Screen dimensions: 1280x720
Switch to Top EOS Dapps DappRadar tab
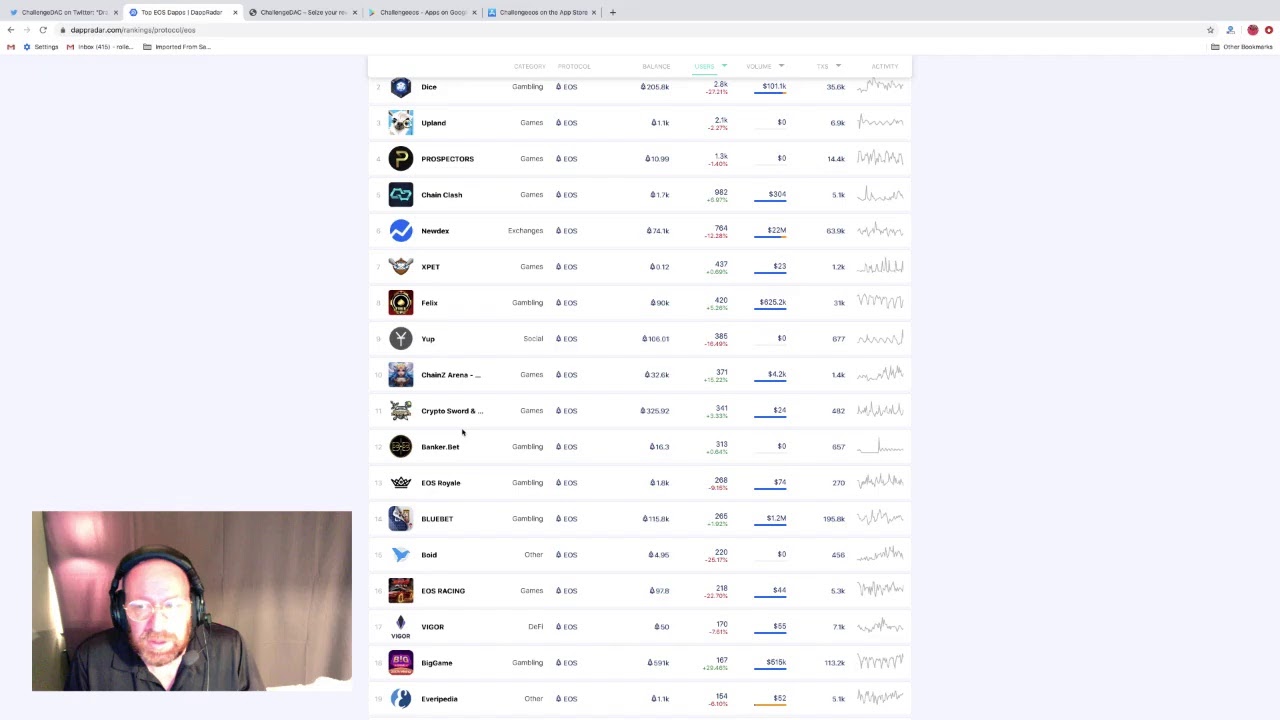point(182,12)
